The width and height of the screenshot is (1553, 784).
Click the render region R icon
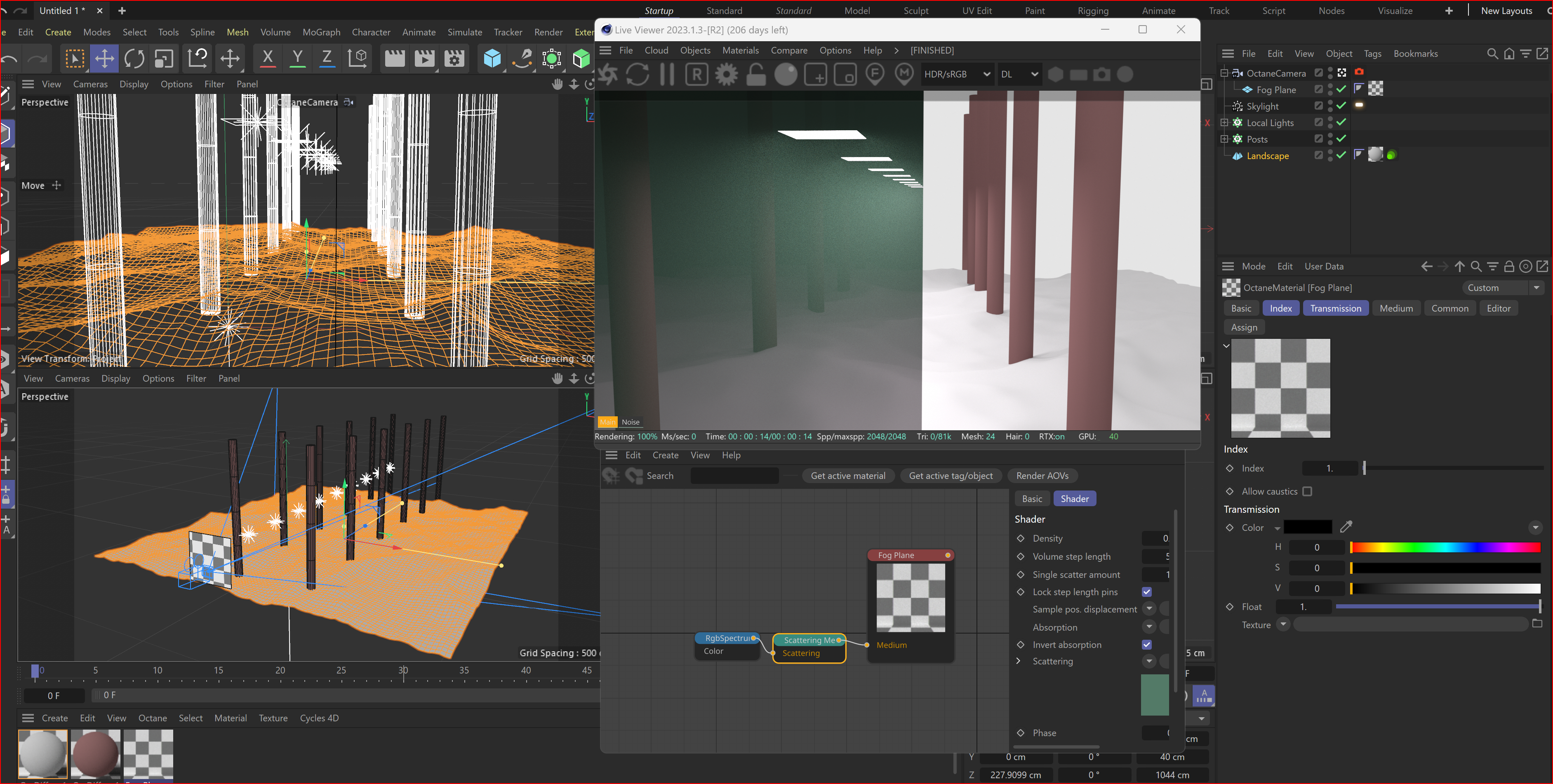[697, 75]
